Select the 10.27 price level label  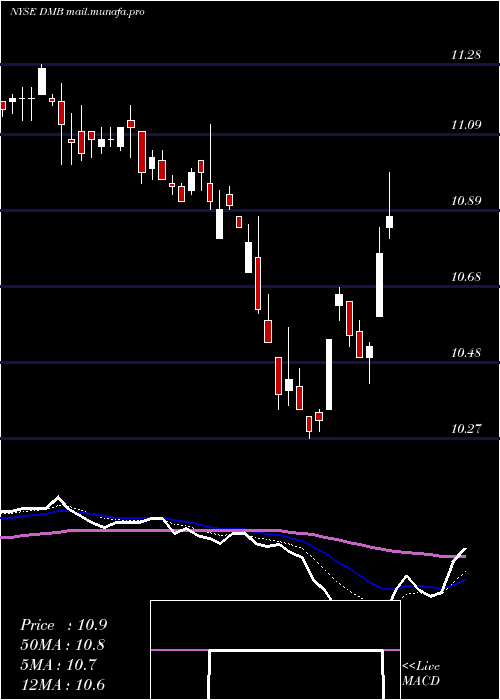pyautogui.click(x=466, y=429)
